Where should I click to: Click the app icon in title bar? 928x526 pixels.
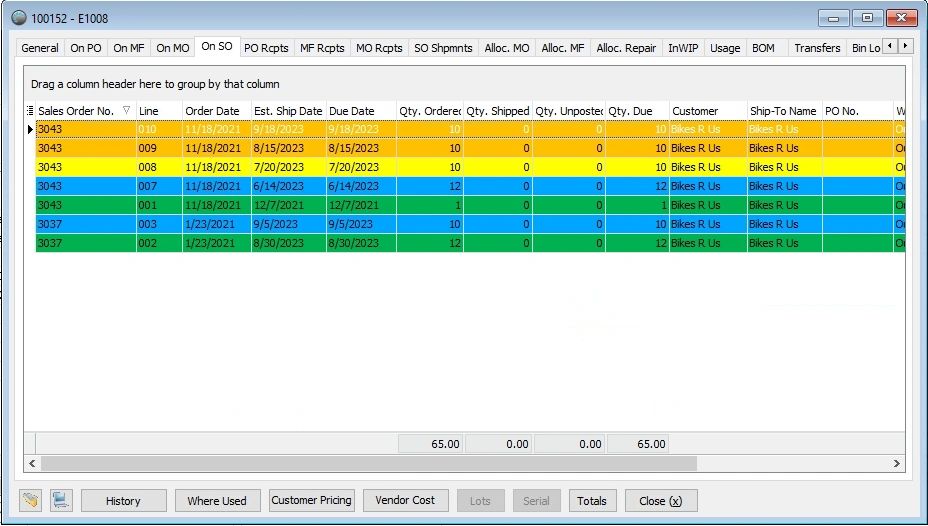coord(18,18)
